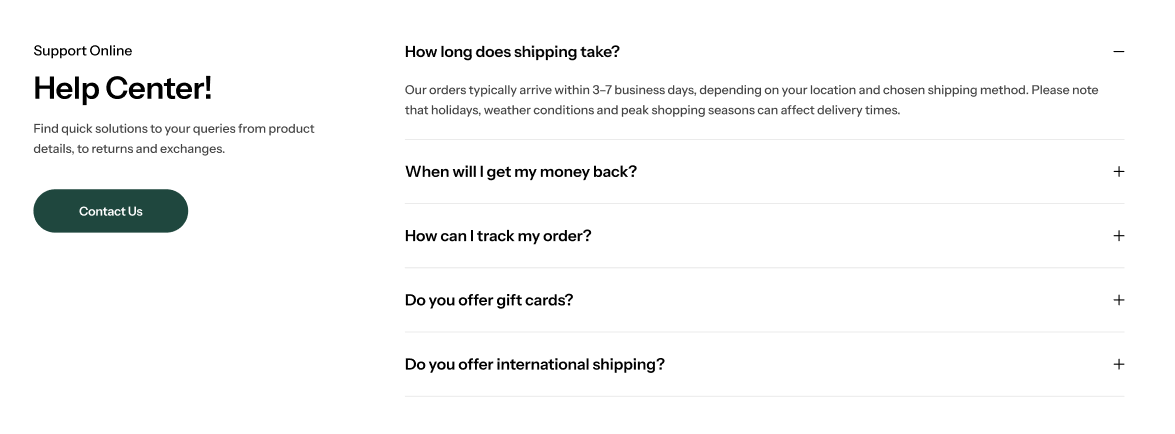
Task: Click the 'How long does shipping take?' heading
Action: click(x=512, y=51)
